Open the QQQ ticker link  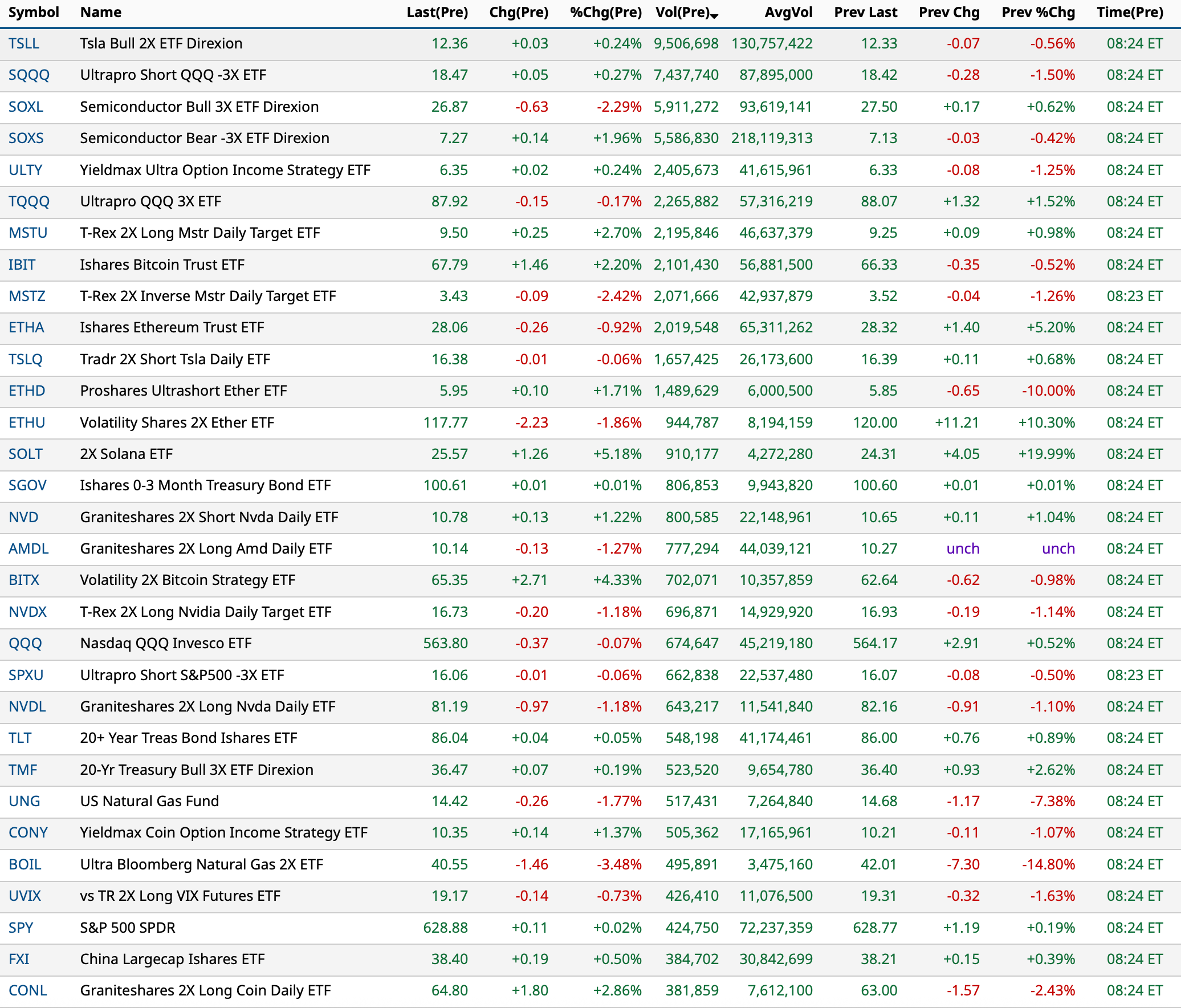click(x=25, y=644)
